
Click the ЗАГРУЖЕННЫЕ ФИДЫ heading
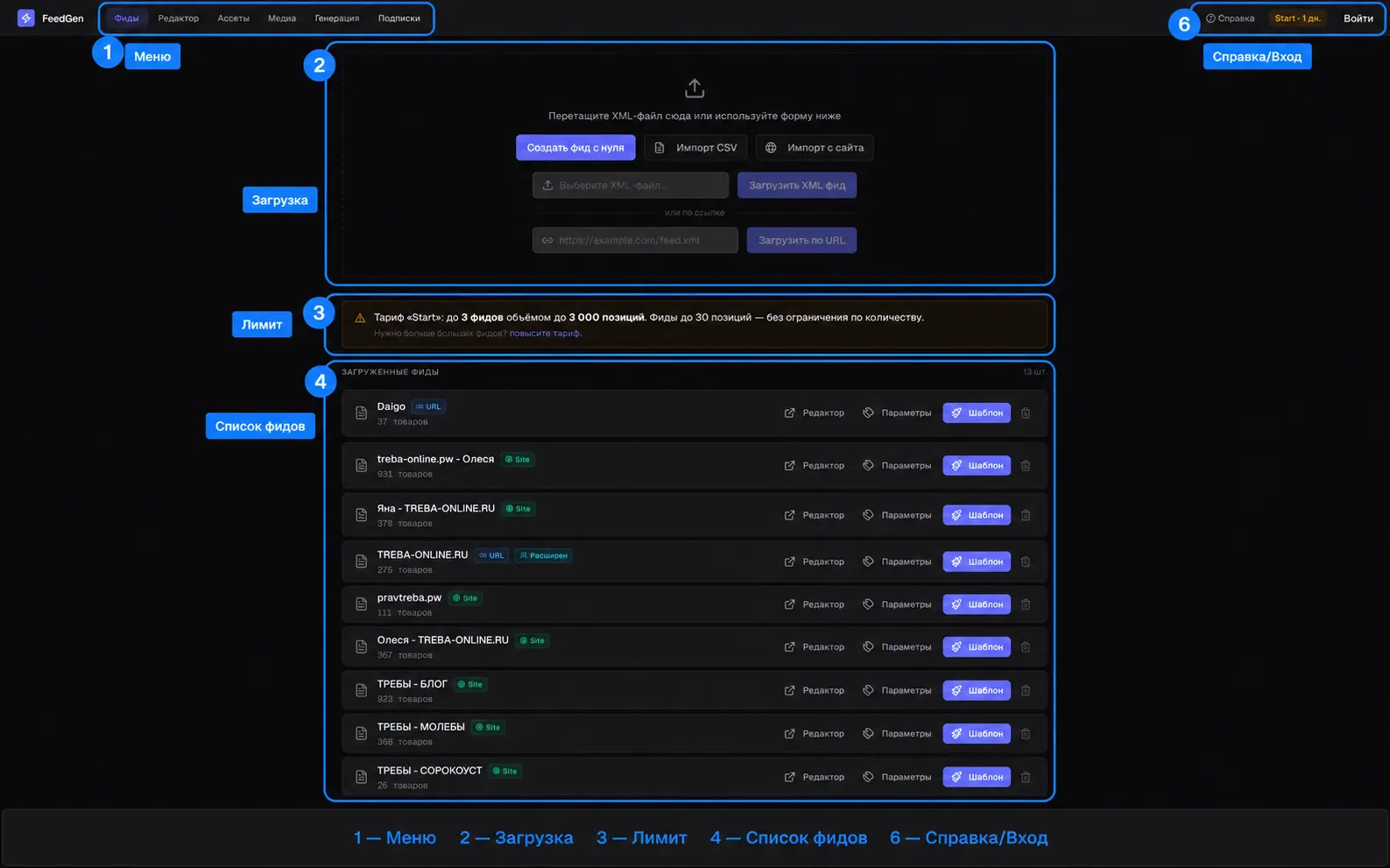coord(391,372)
